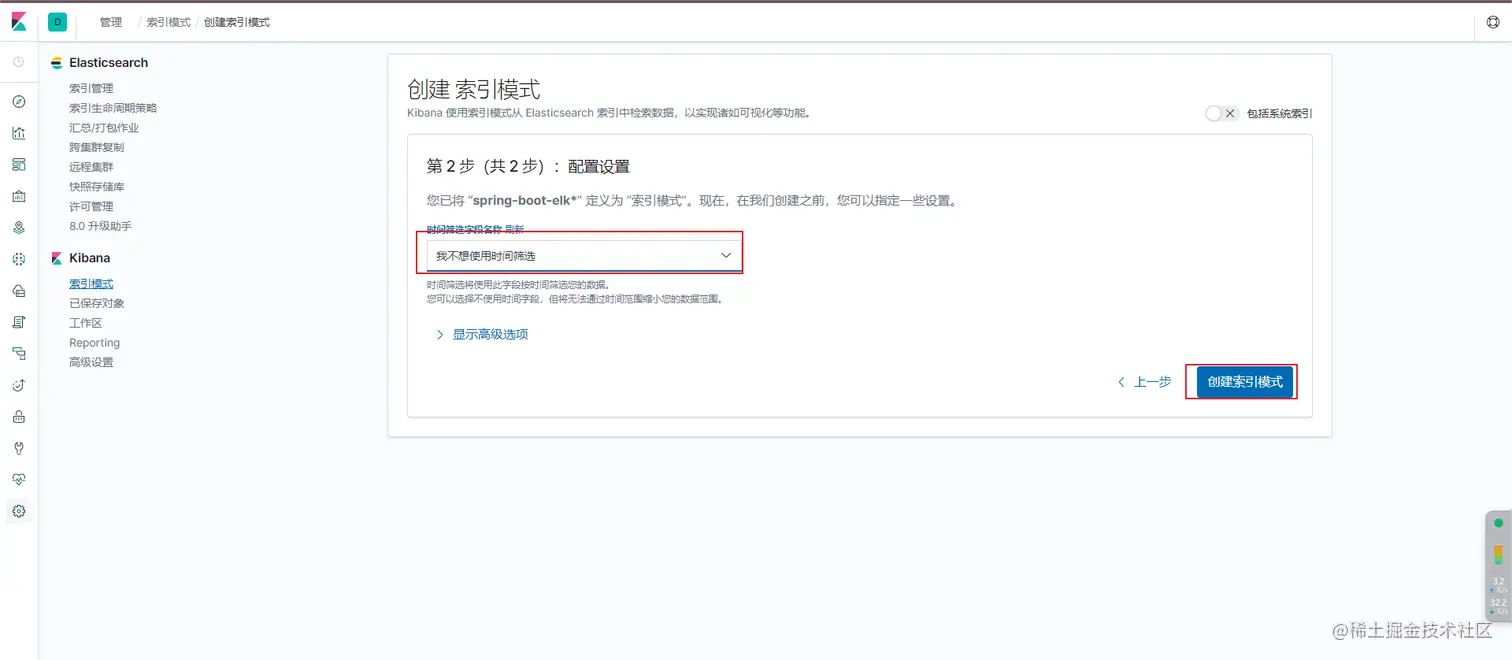
Task: Open Stack Monitoring via the heartbeat icon
Action: (x=19, y=480)
